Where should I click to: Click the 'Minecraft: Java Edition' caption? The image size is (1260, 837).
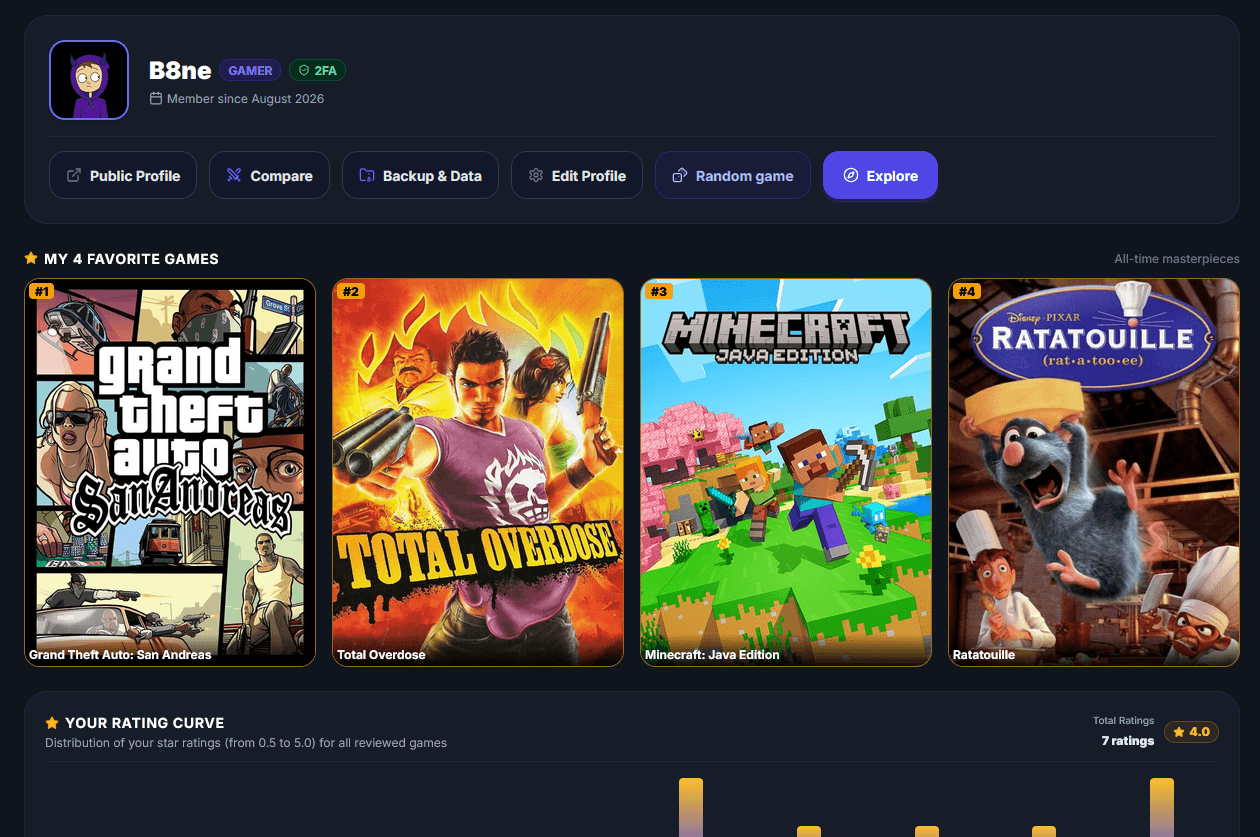click(712, 655)
